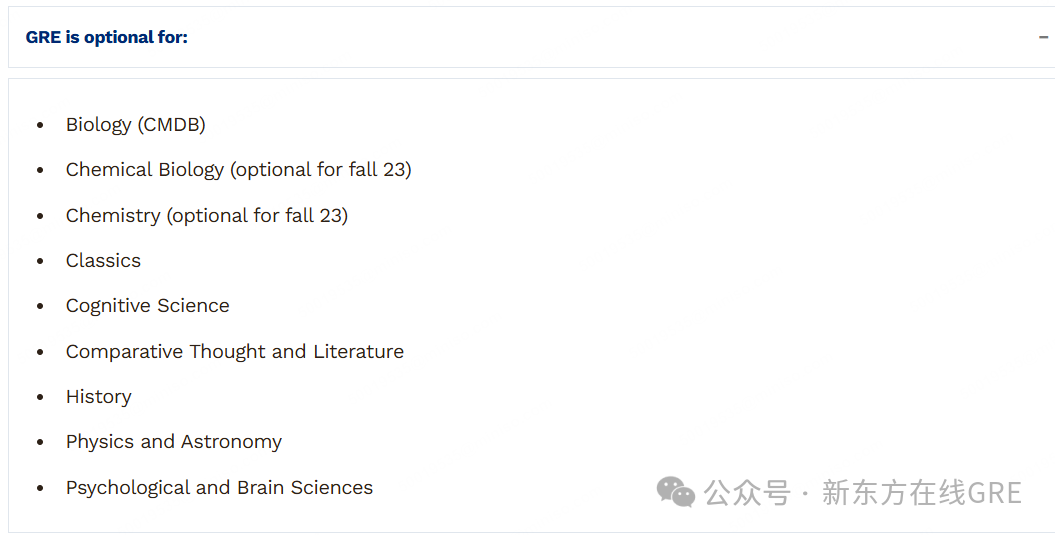The width and height of the screenshot is (1055, 535).
Task: Click the 公众号 watermark label
Action: point(747,493)
